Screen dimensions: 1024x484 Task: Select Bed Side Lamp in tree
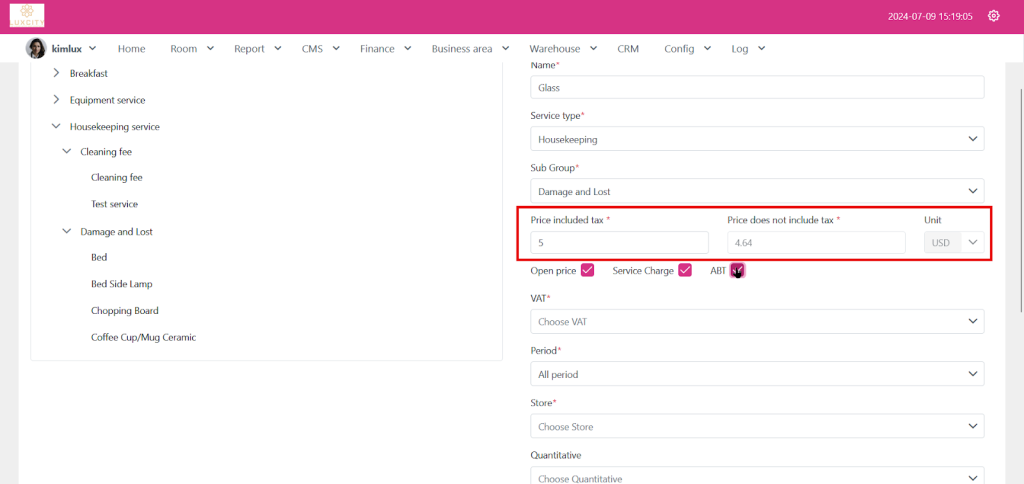pyautogui.click(x=121, y=284)
